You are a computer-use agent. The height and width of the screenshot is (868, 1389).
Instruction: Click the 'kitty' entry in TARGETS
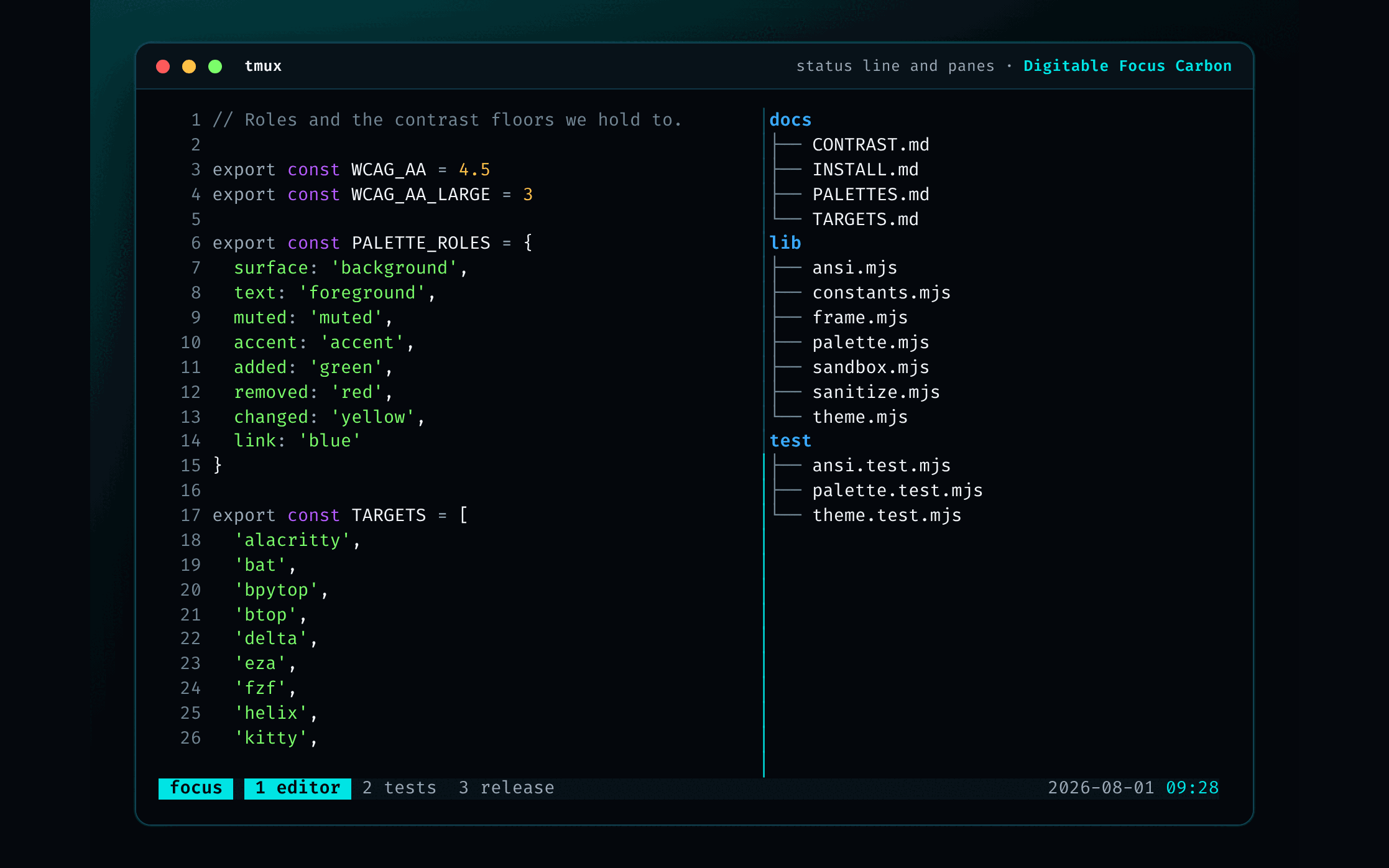click(x=271, y=738)
